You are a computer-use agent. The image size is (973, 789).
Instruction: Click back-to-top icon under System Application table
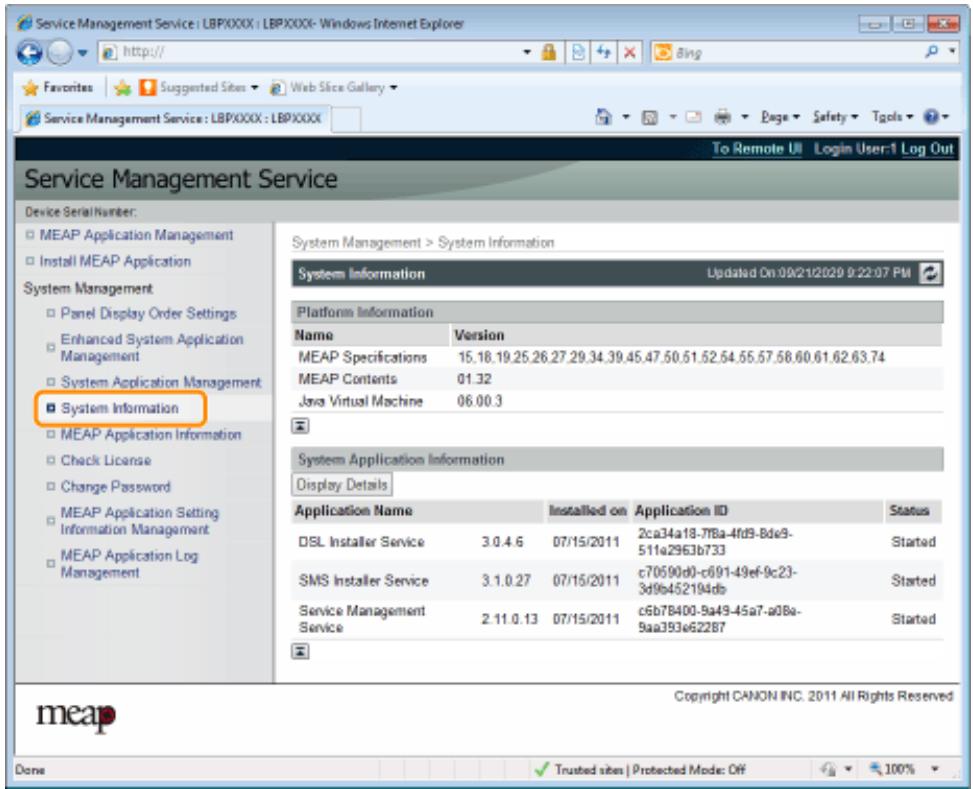click(x=300, y=651)
